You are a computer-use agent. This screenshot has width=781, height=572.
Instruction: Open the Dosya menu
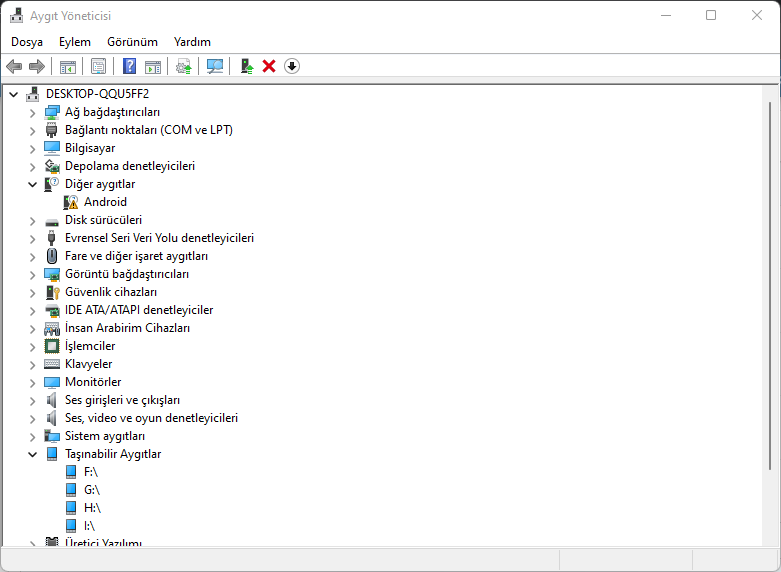27,42
